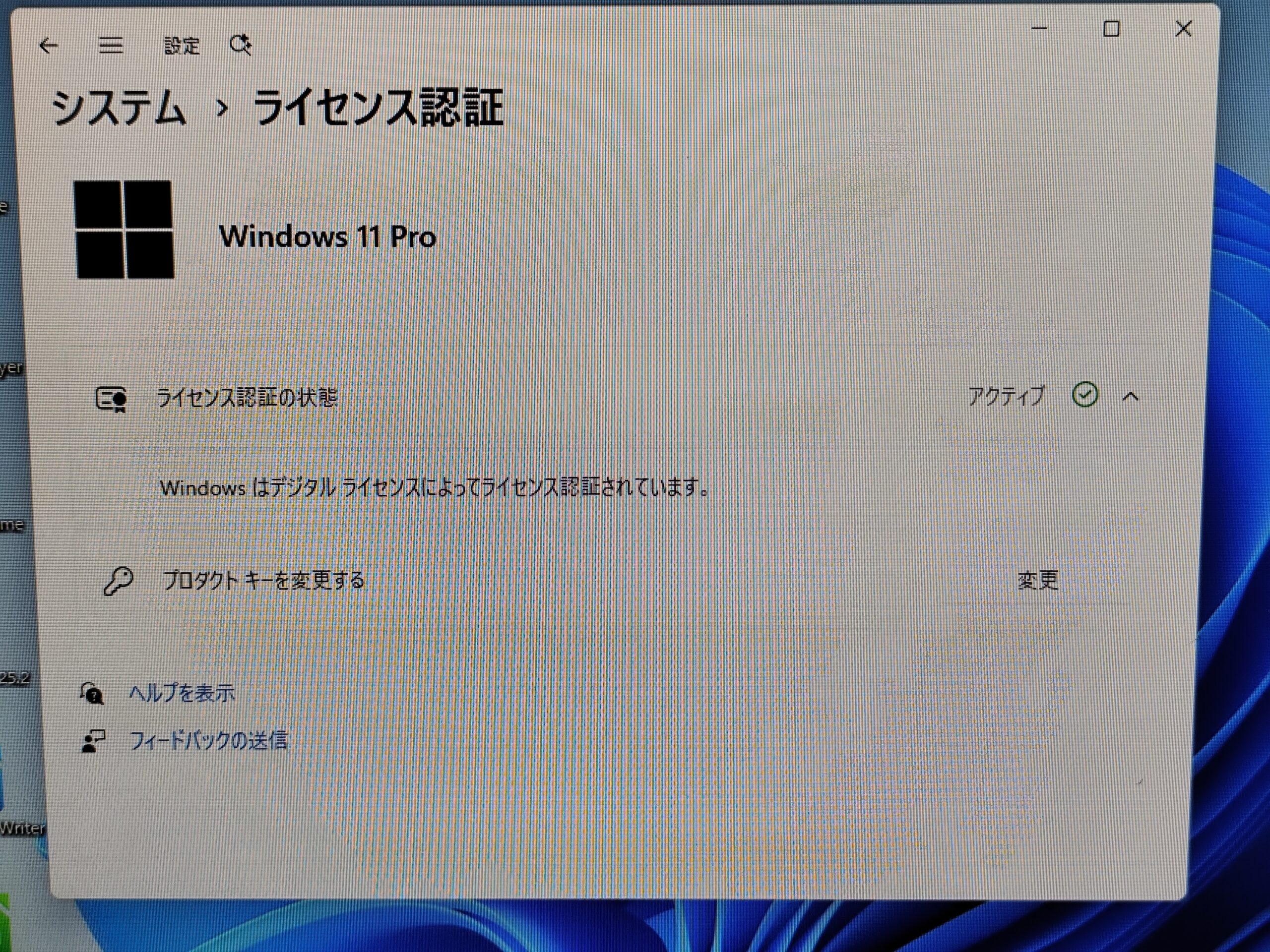
Task: Click the システム breadcrumb link
Action: coord(119,108)
